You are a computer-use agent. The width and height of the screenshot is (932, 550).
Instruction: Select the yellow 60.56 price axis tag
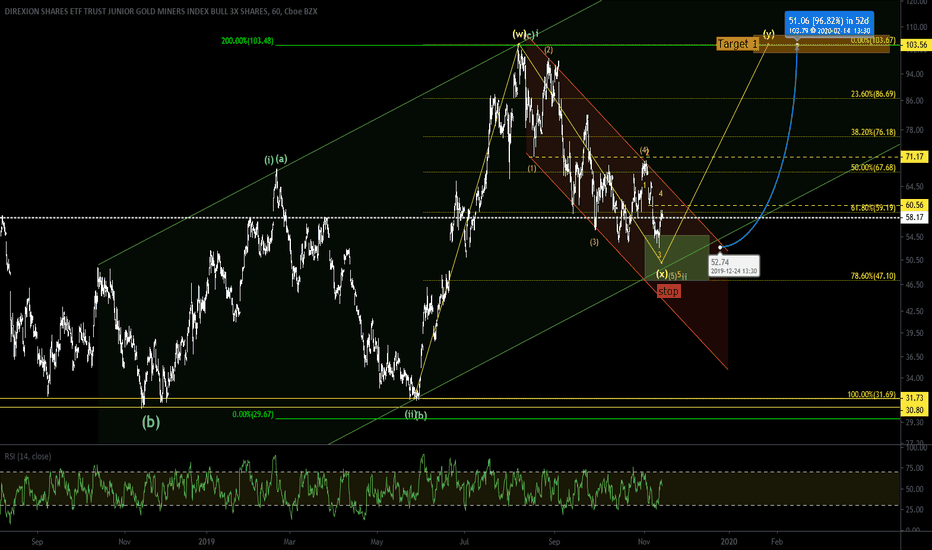point(914,205)
